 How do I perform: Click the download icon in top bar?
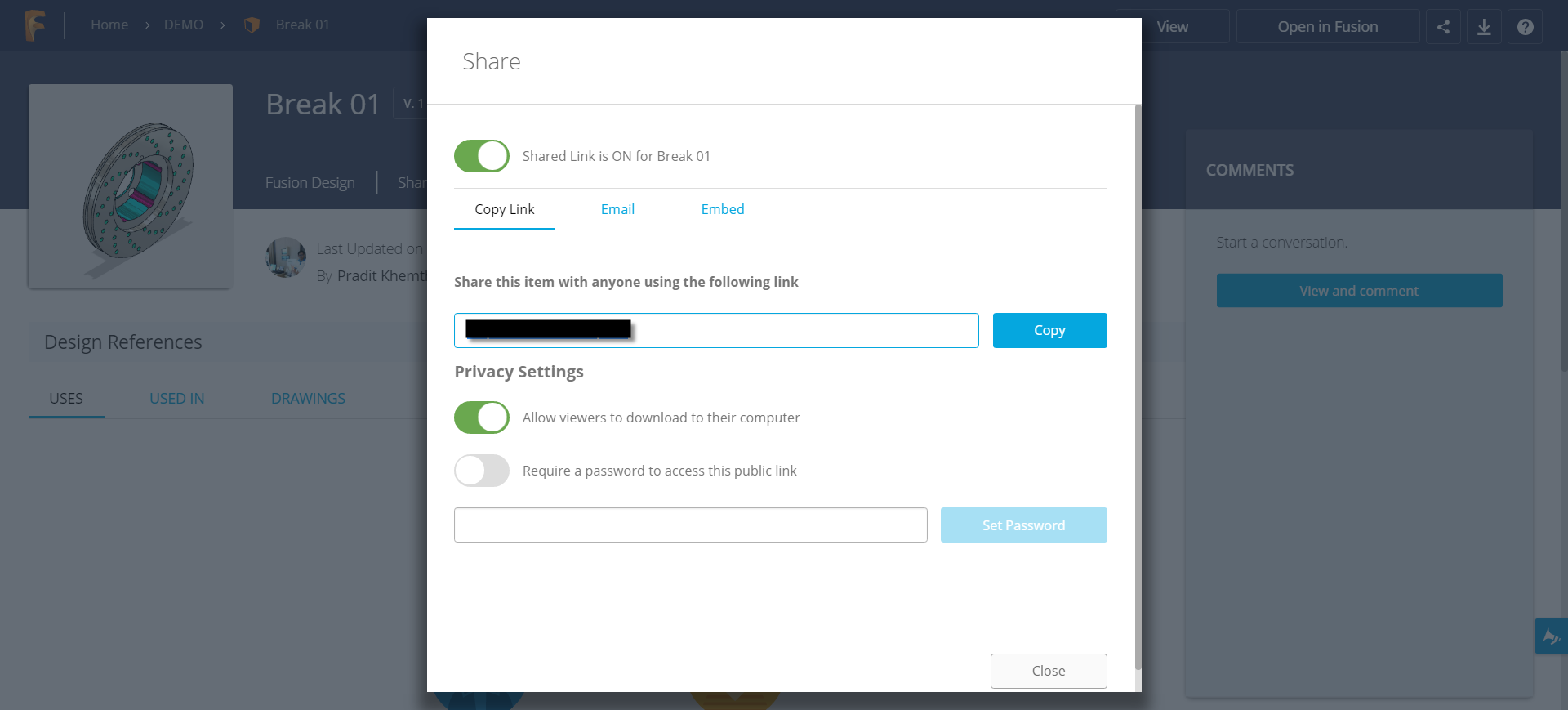coord(1484,27)
